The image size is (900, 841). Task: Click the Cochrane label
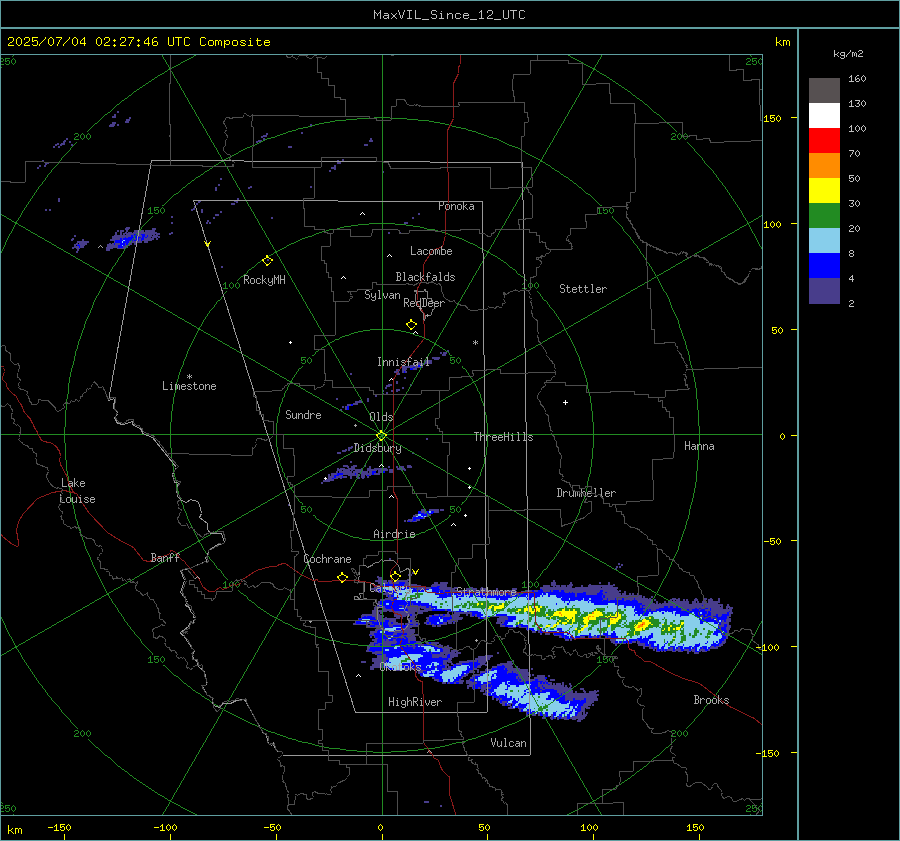(327, 559)
